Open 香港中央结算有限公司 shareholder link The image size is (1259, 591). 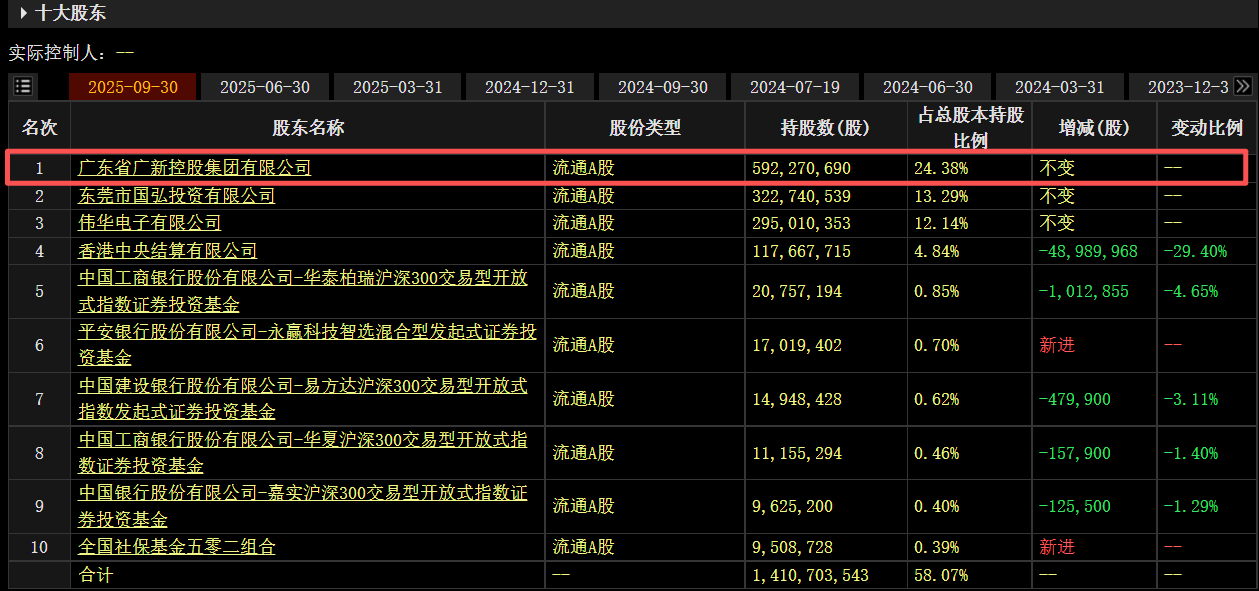(x=168, y=250)
